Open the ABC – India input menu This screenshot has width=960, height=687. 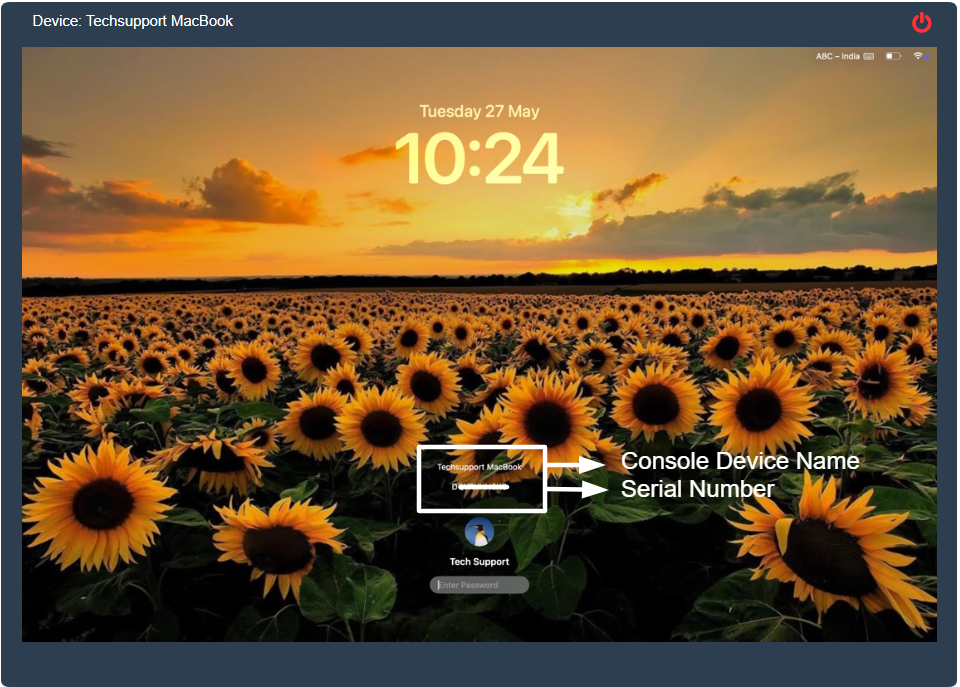(x=837, y=56)
